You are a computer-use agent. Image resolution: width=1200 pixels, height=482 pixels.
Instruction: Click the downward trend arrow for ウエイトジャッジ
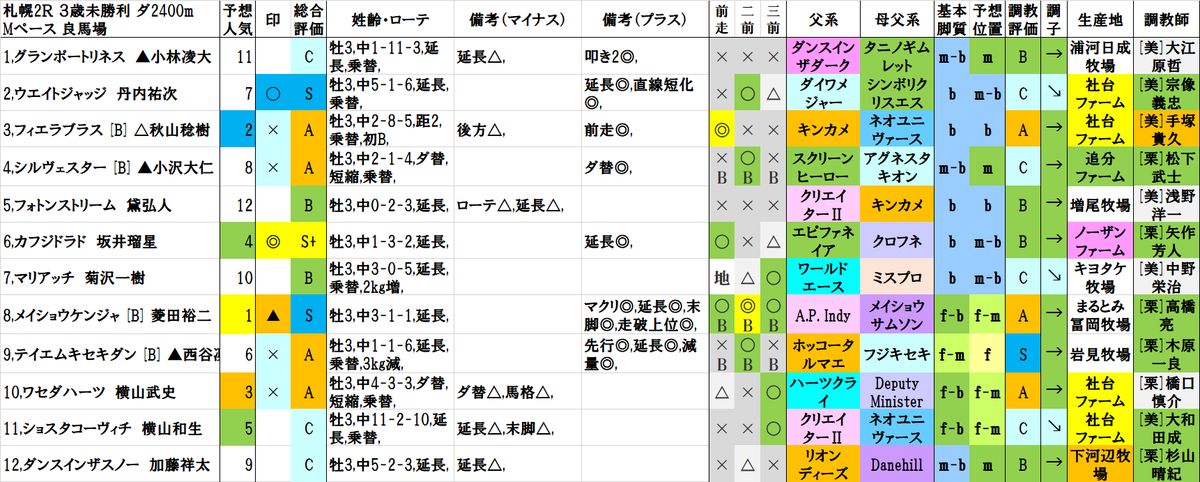tap(1056, 93)
